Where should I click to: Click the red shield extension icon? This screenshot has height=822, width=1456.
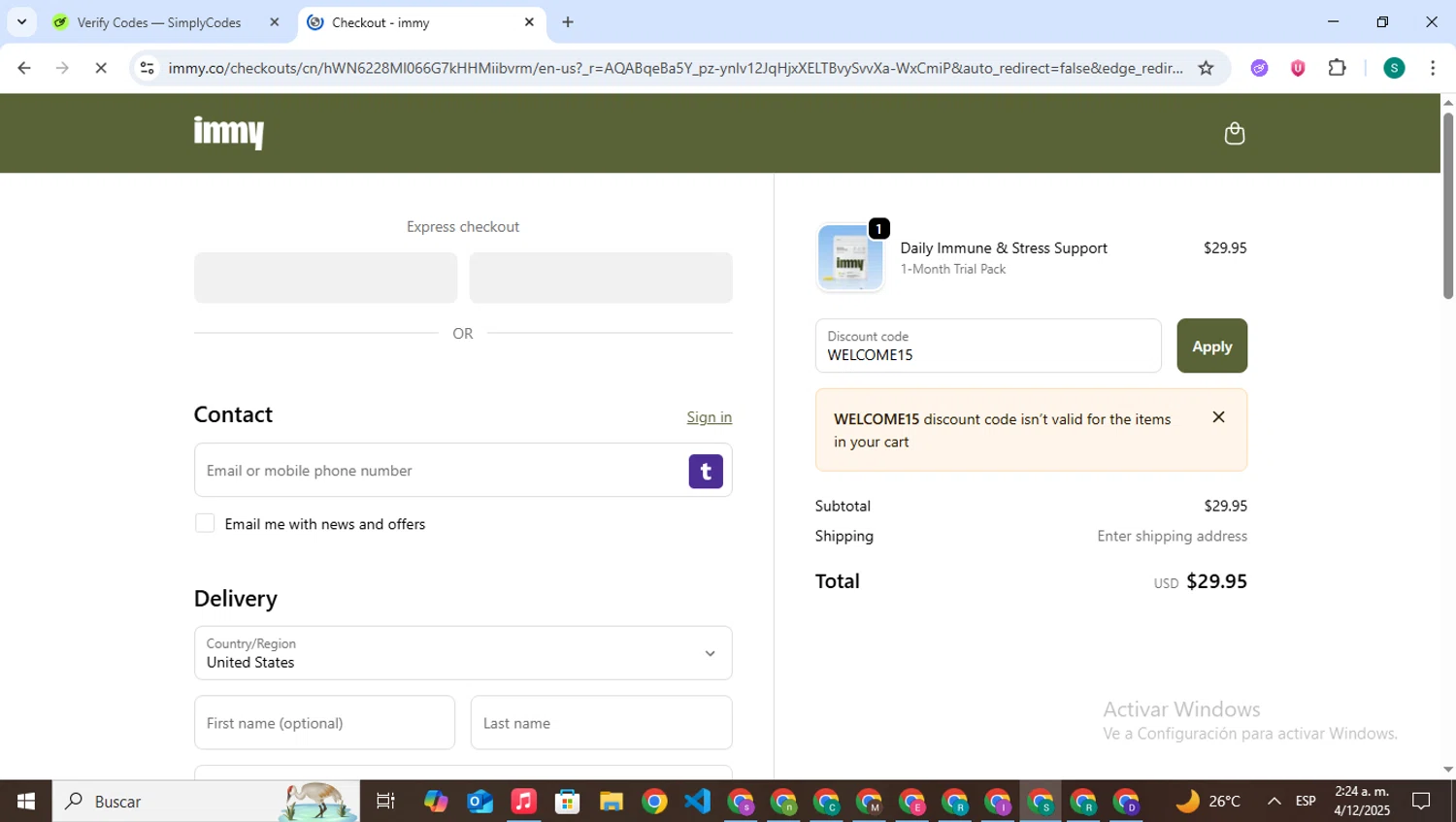tap(1298, 68)
